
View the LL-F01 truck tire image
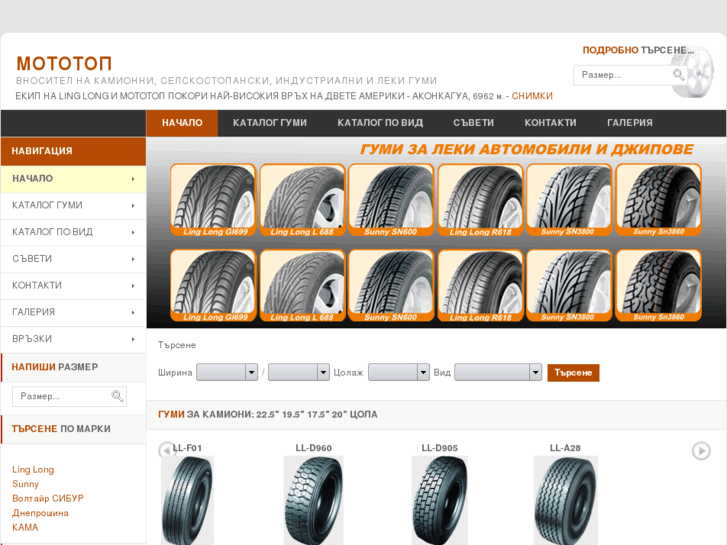point(187,500)
